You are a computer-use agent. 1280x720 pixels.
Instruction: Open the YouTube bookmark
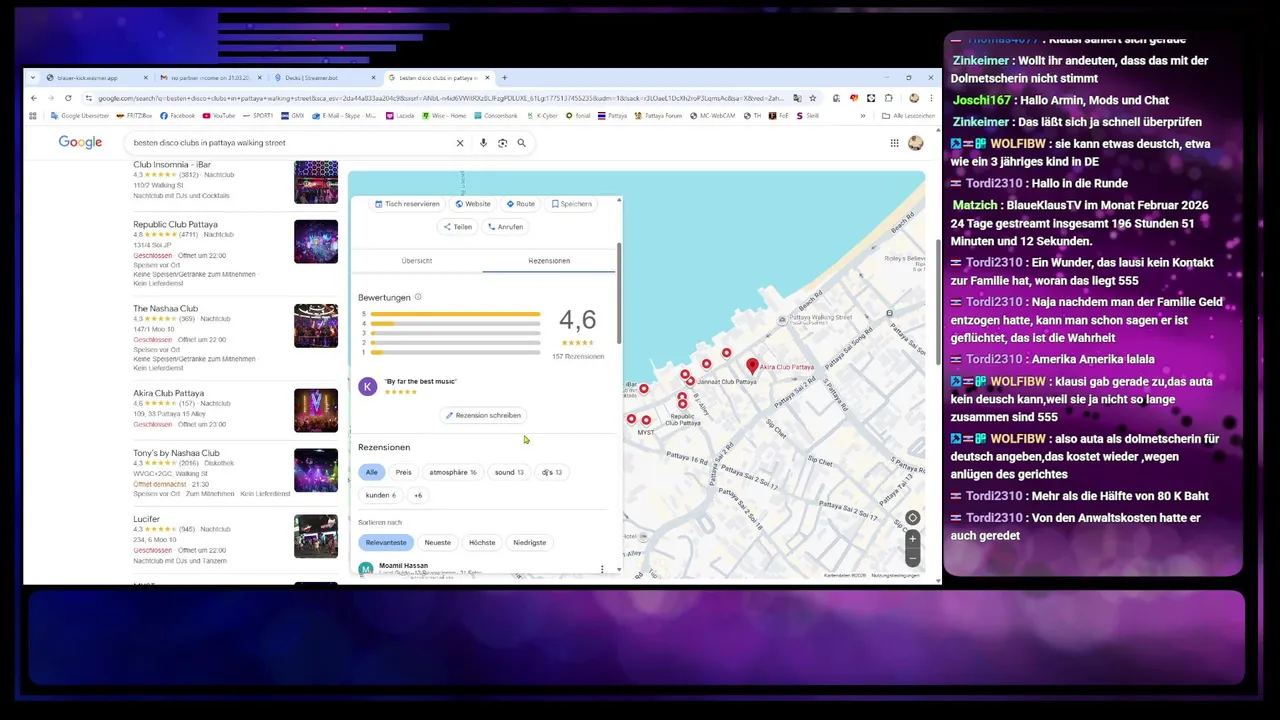(x=218, y=116)
